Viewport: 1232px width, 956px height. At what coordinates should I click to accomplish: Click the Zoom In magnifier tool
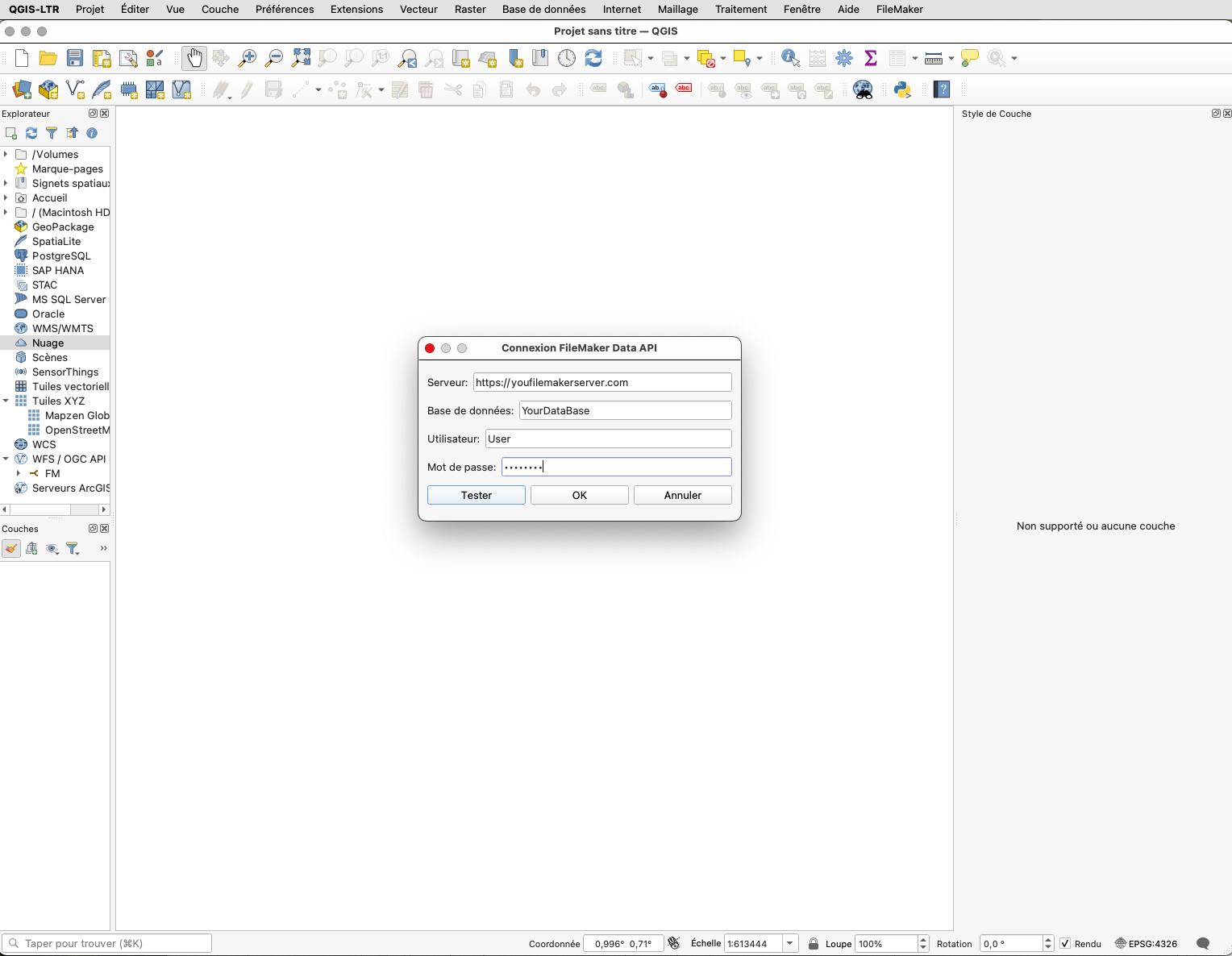(x=248, y=58)
